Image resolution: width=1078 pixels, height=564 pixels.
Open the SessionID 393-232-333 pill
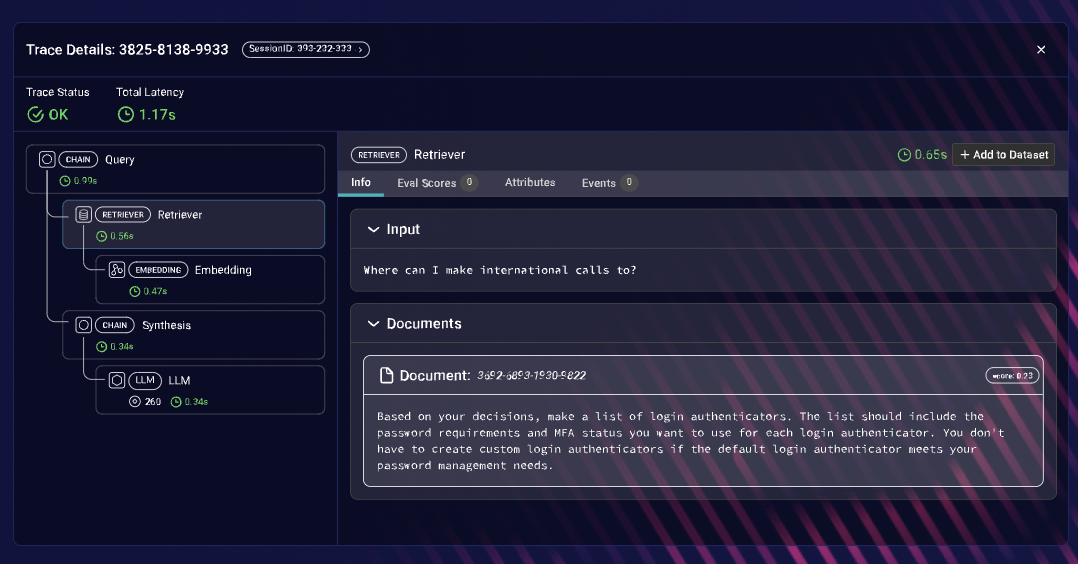click(x=306, y=50)
